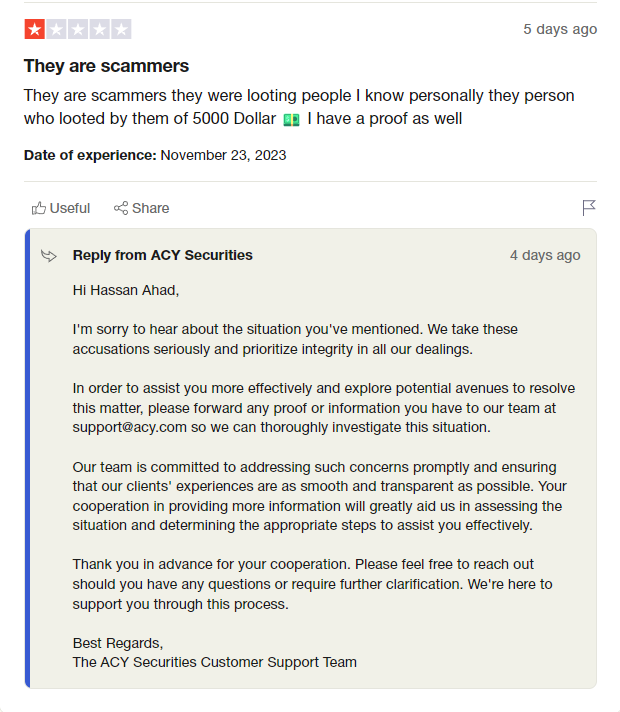Flag this review using the flag icon
Image resolution: width=620 pixels, height=712 pixels.
pos(589,208)
